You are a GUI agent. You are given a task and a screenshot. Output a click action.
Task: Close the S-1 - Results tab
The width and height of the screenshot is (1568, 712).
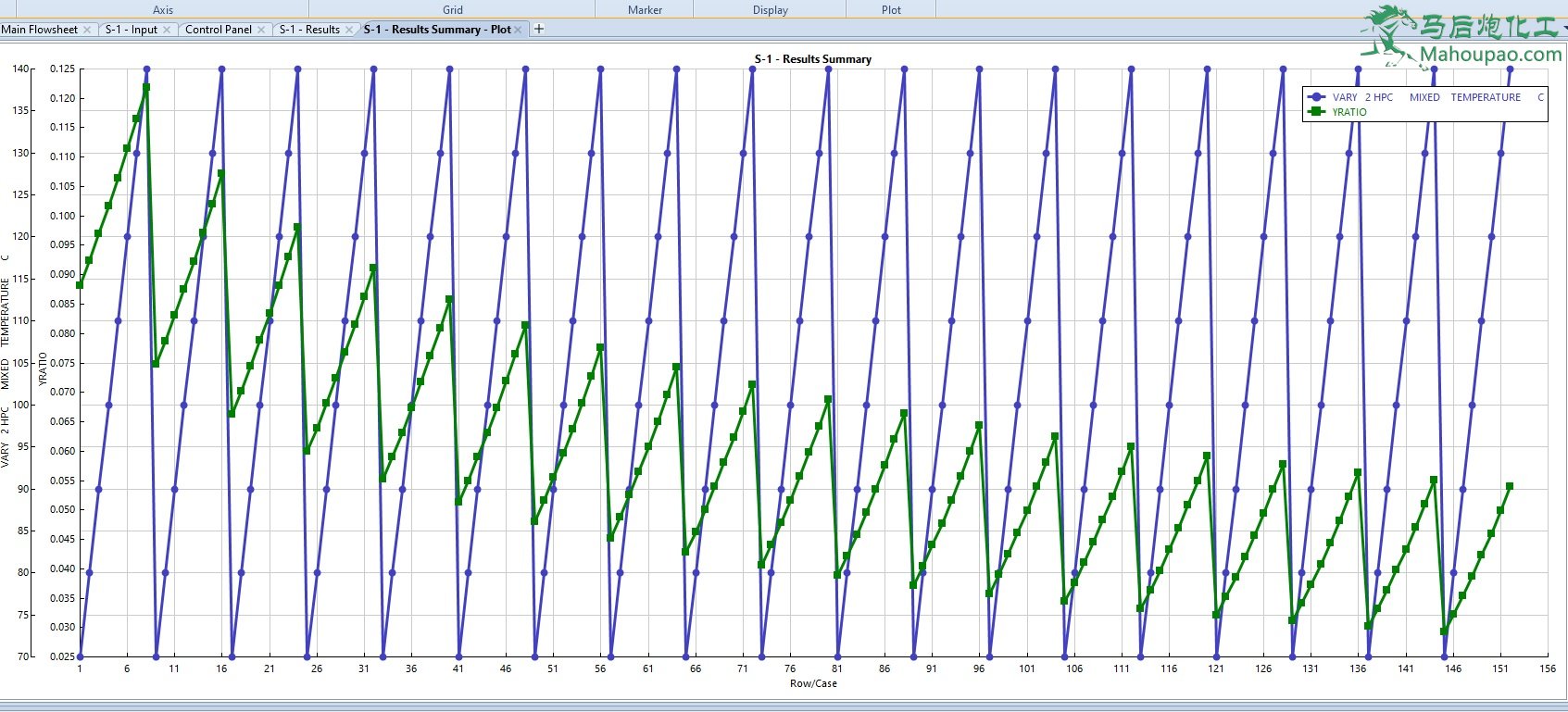tap(349, 30)
